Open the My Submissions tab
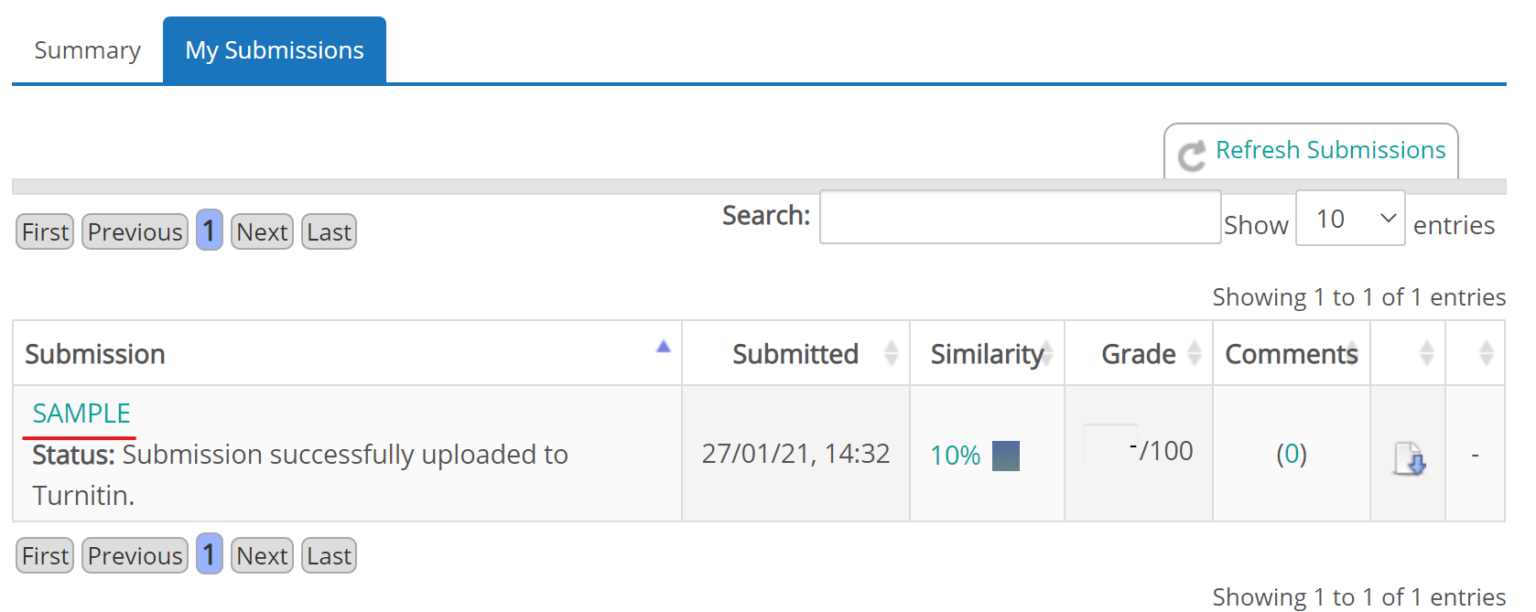This screenshot has width=1536, height=612. point(274,49)
